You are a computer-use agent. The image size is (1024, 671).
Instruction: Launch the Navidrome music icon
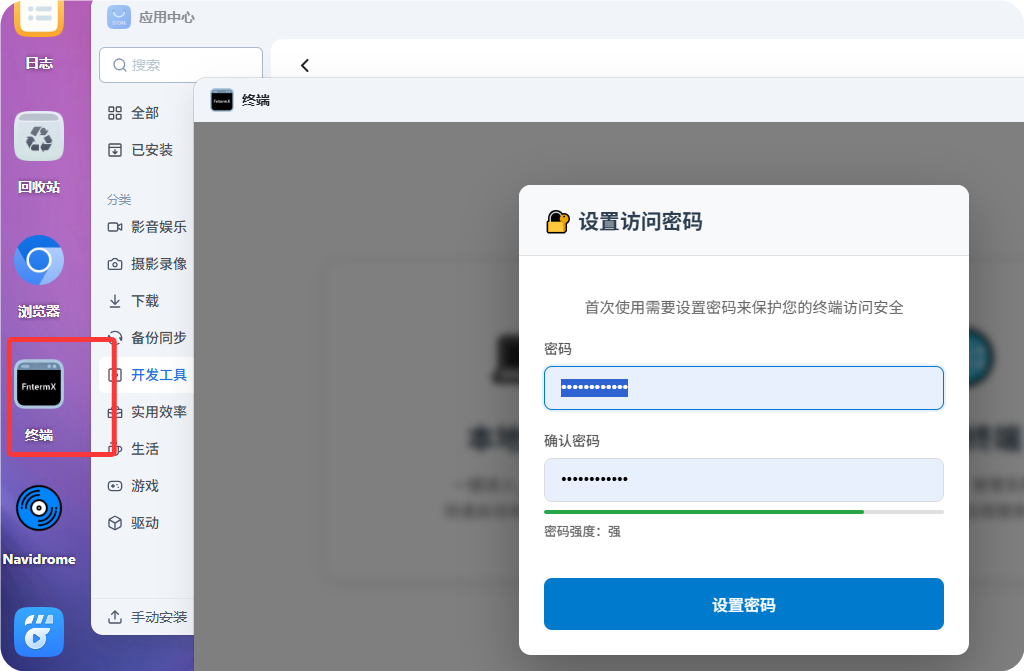click(39, 509)
